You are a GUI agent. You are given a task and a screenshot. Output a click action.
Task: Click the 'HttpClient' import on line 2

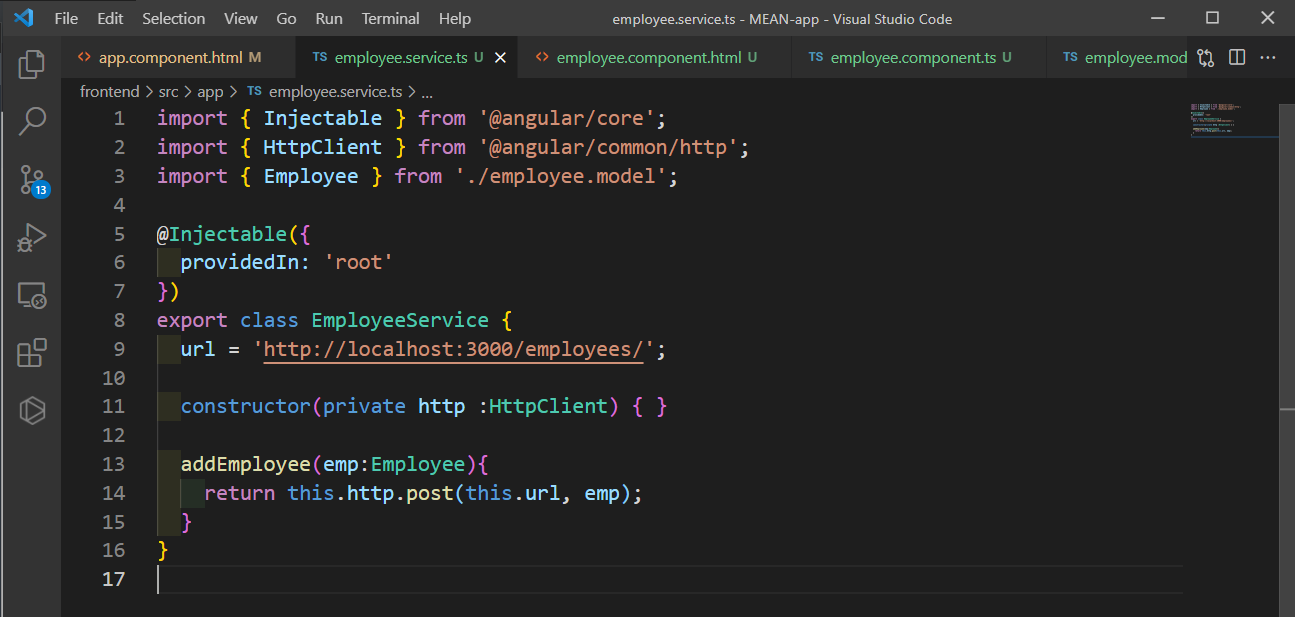click(x=322, y=147)
